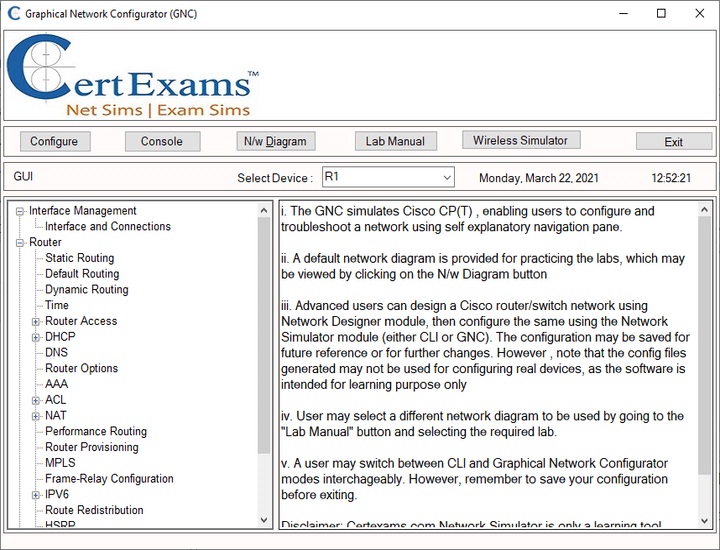Open the Lab Manual
720x550 pixels.
(395, 141)
